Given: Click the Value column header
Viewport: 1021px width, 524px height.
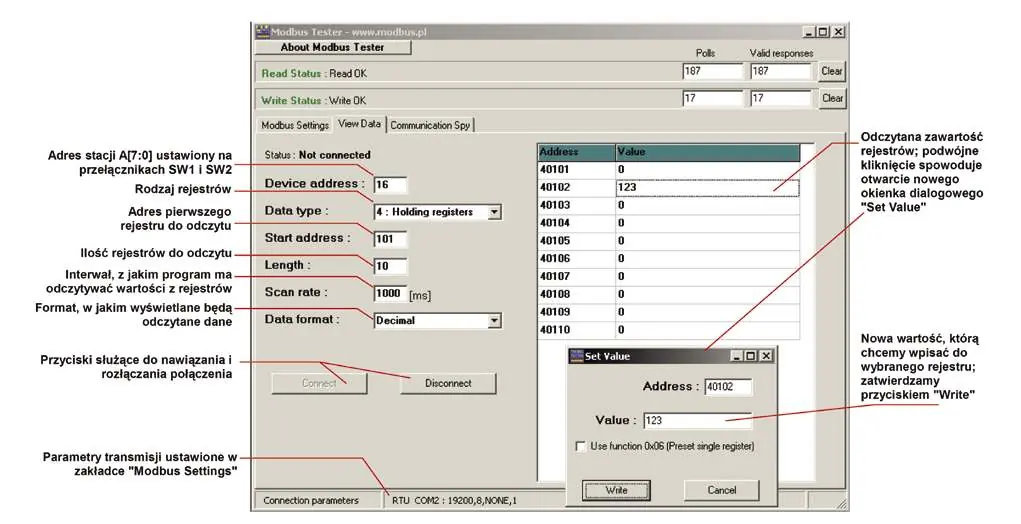Looking at the screenshot, I should point(707,152).
